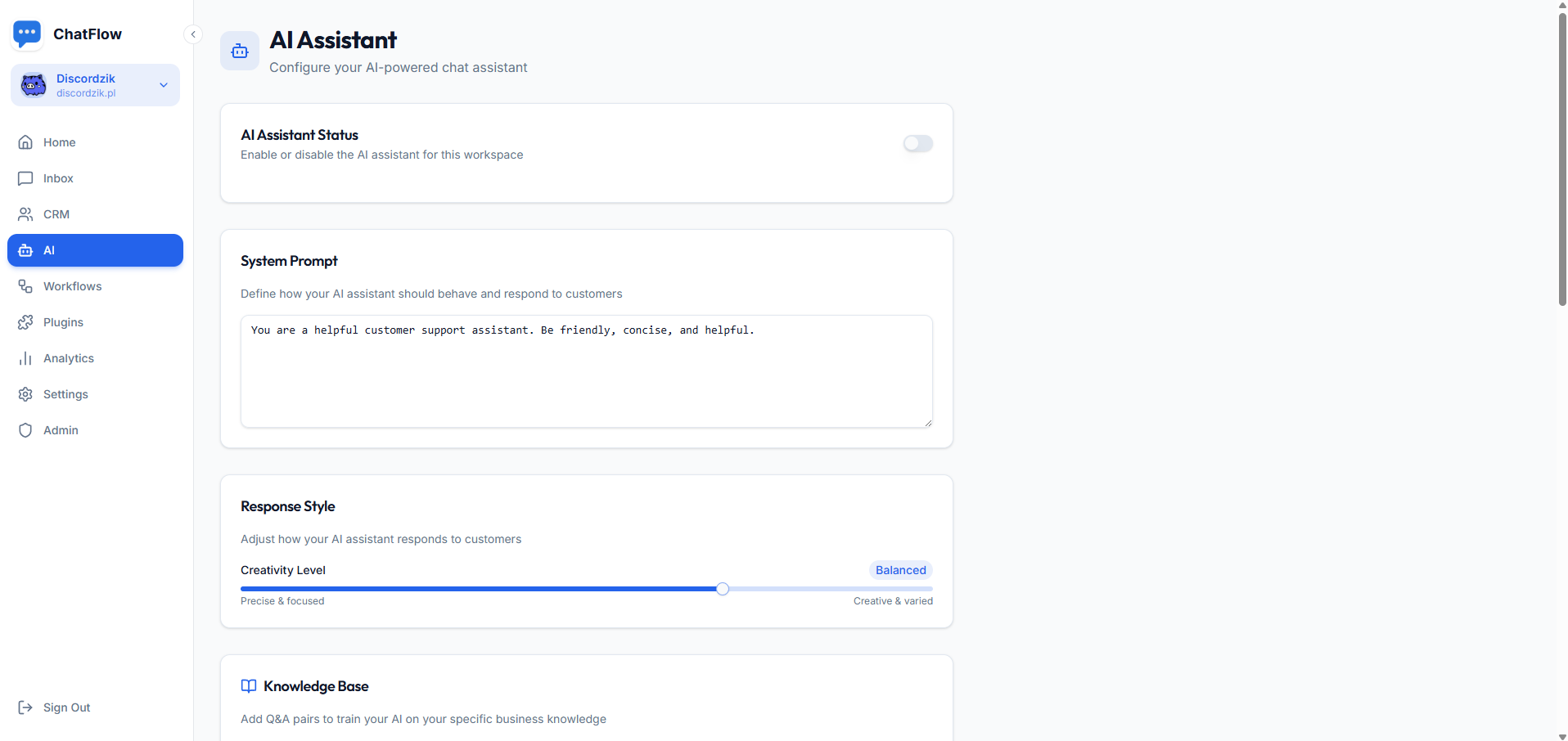Click the Creativity Level slider handle
This screenshot has height=741, width=1568.
click(x=722, y=589)
